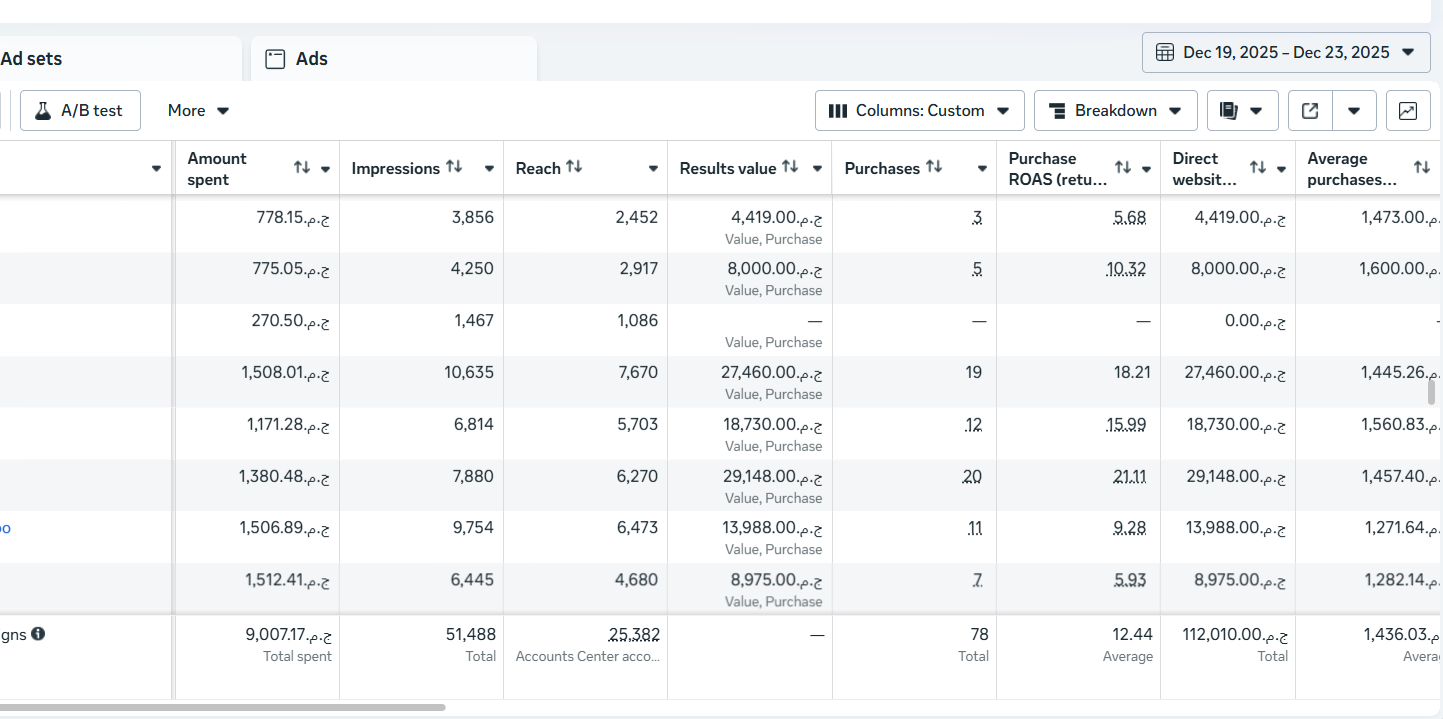The height and width of the screenshot is (719, 1443).
Task: Open the export report share icon
Action: [1310, 110]
